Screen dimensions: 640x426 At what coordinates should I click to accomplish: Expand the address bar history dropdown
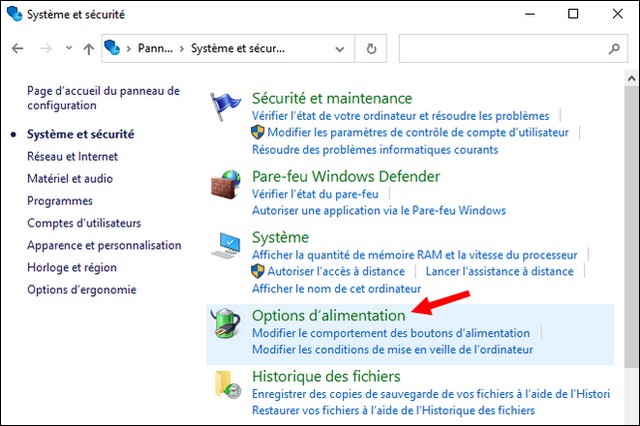pyautogui.click(x=339, y=49)
